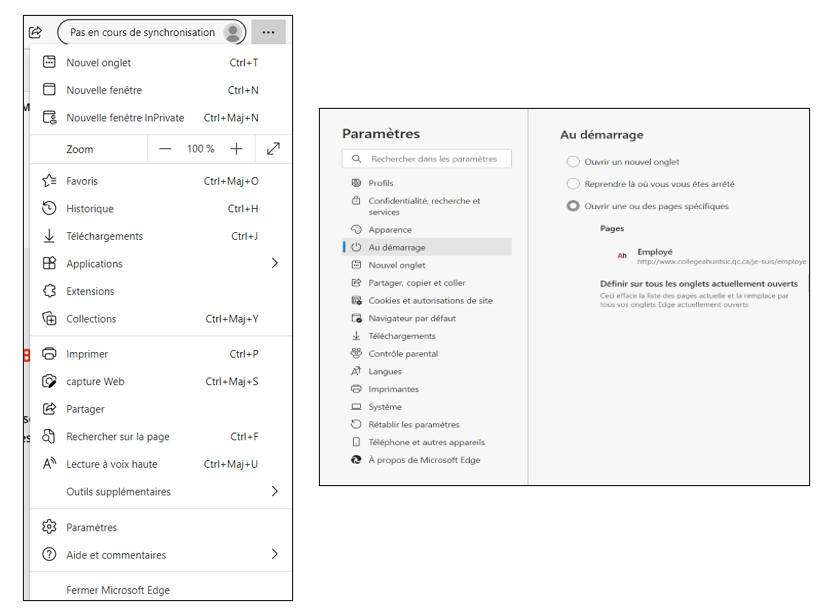The height and width of the screenshot is (611, 829).
Task: Click the Employé page favicon
Action: tap(621, 257)
